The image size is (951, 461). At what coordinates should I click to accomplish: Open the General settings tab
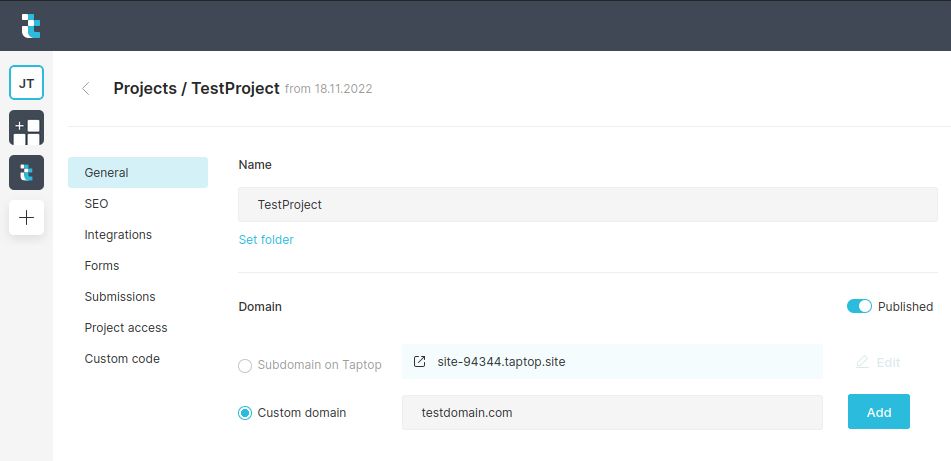pyautogui.click(x=138, y=172)
